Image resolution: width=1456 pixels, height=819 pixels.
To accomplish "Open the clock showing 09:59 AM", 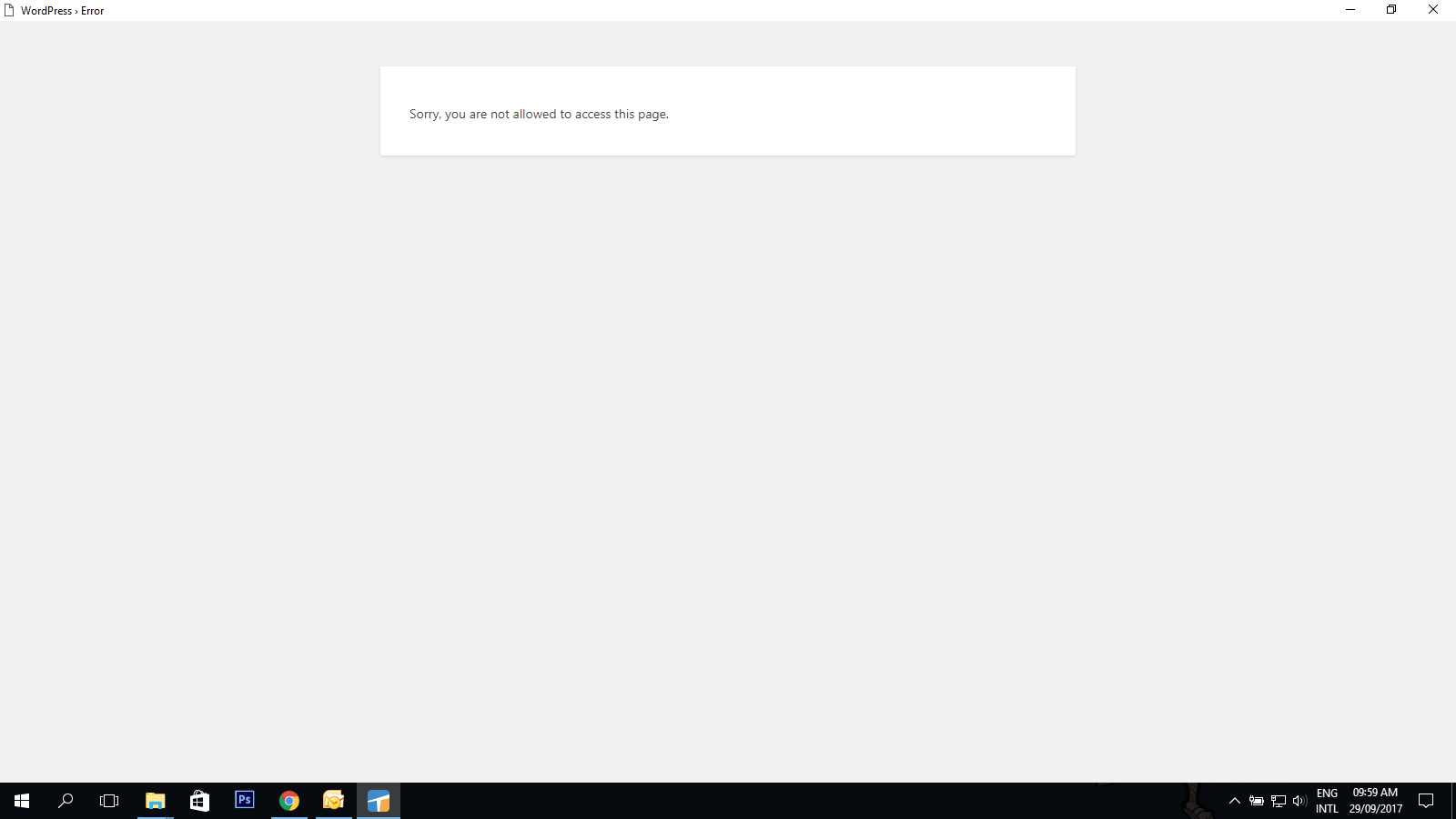I will [x=1376, y=801].
